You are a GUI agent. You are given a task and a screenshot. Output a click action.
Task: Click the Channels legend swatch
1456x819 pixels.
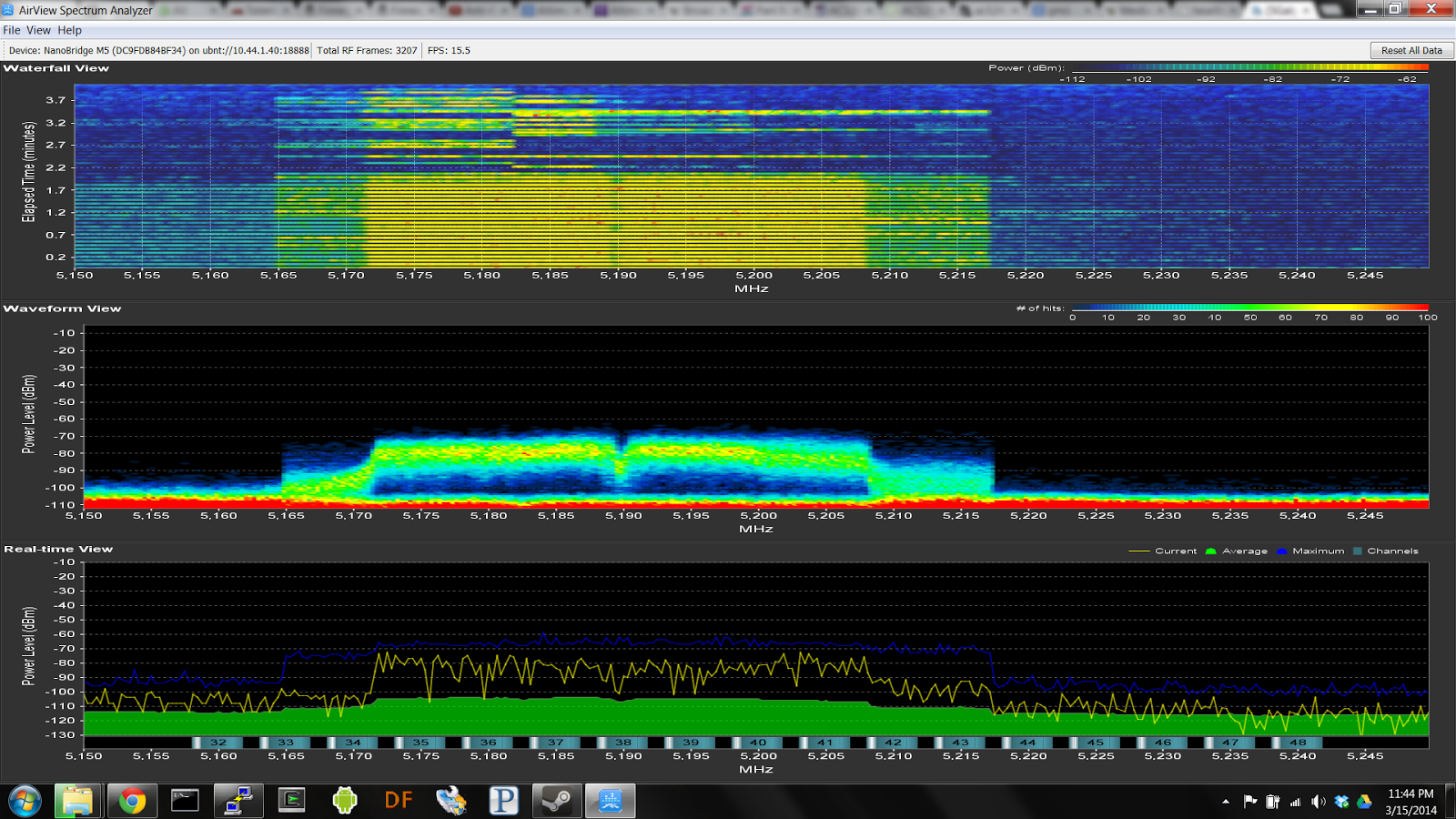pos(1357,551)
